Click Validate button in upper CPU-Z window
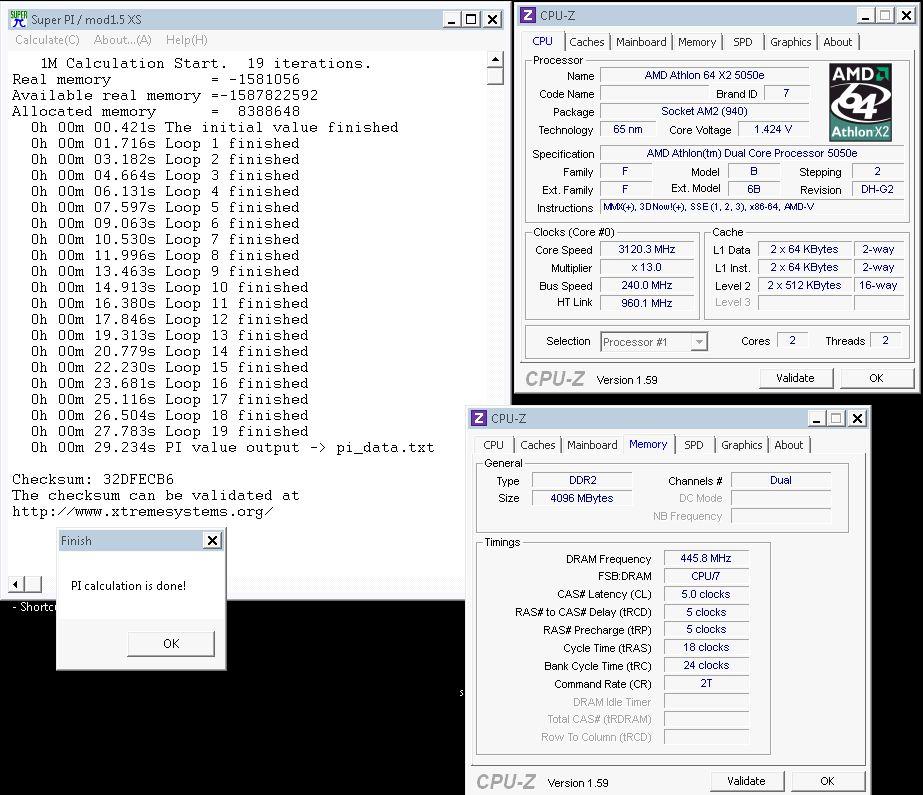This screenshot has width=923, height=795. (x=795, y=378)
